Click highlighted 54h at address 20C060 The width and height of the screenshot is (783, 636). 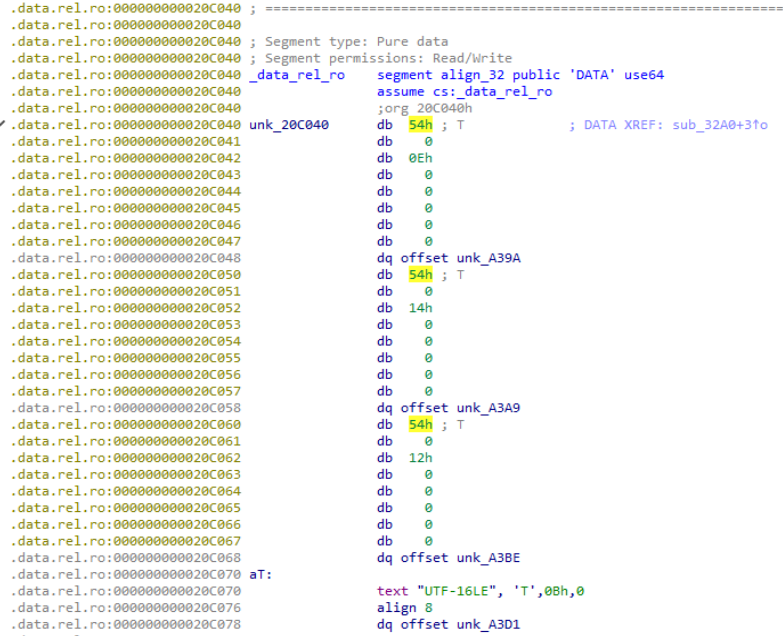(x=420, y=424)
